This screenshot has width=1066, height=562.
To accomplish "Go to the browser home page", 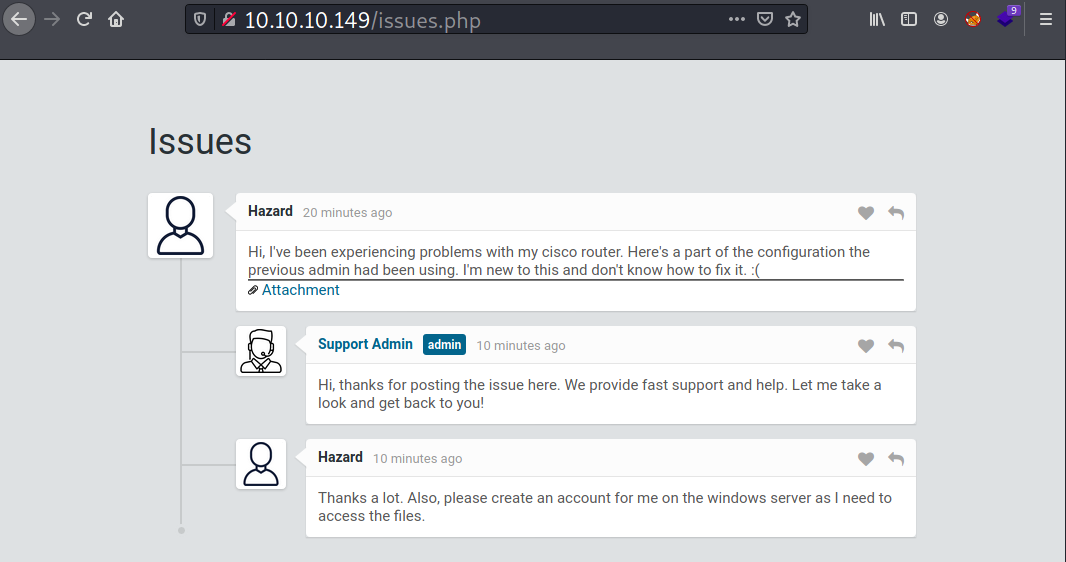I will (x=116, y=19).
